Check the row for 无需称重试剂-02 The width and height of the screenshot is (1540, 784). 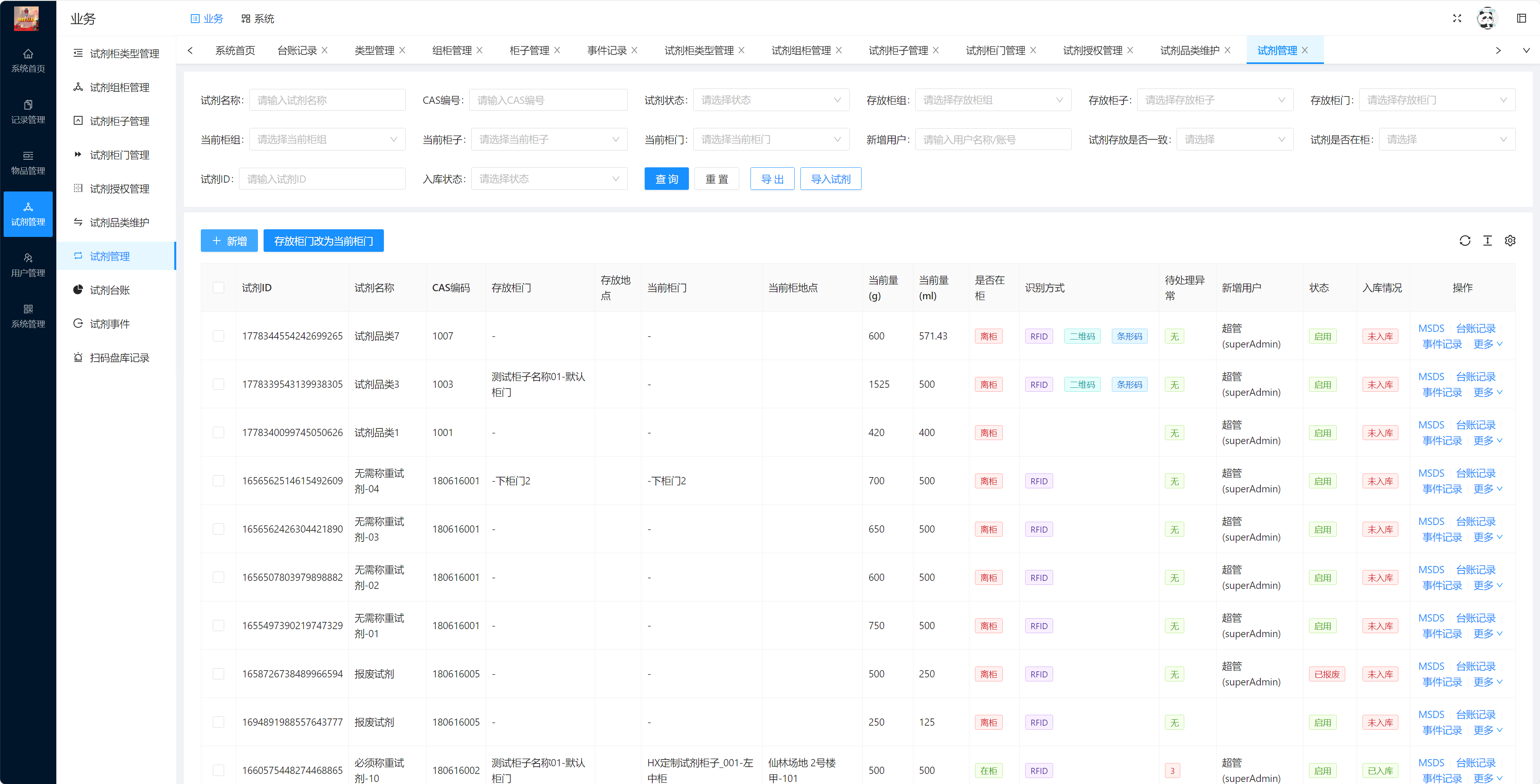click(219, 577)
